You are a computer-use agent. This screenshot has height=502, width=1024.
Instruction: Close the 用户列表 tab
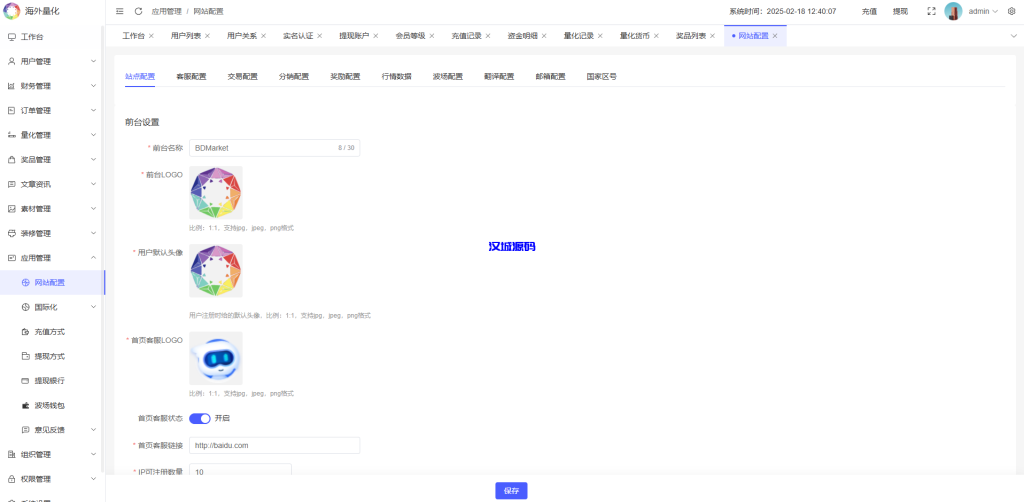click(208, 36)
